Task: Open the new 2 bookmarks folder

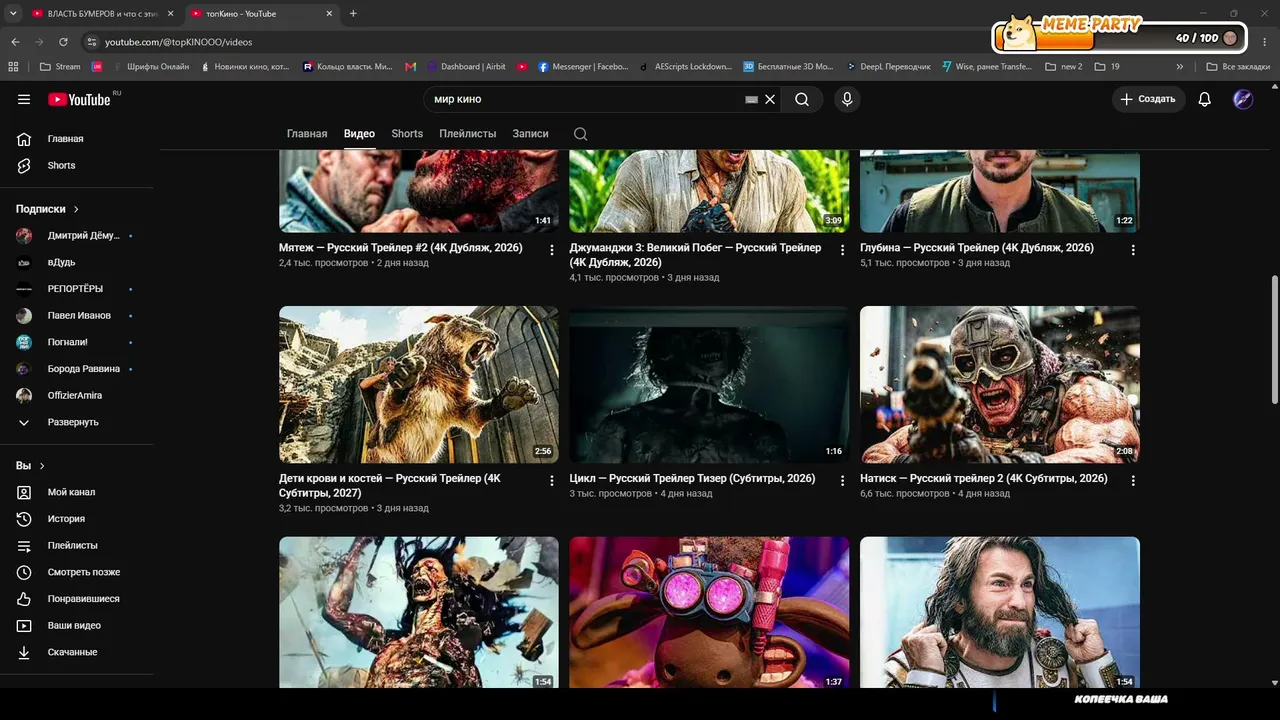Action: click(1063, 67)
